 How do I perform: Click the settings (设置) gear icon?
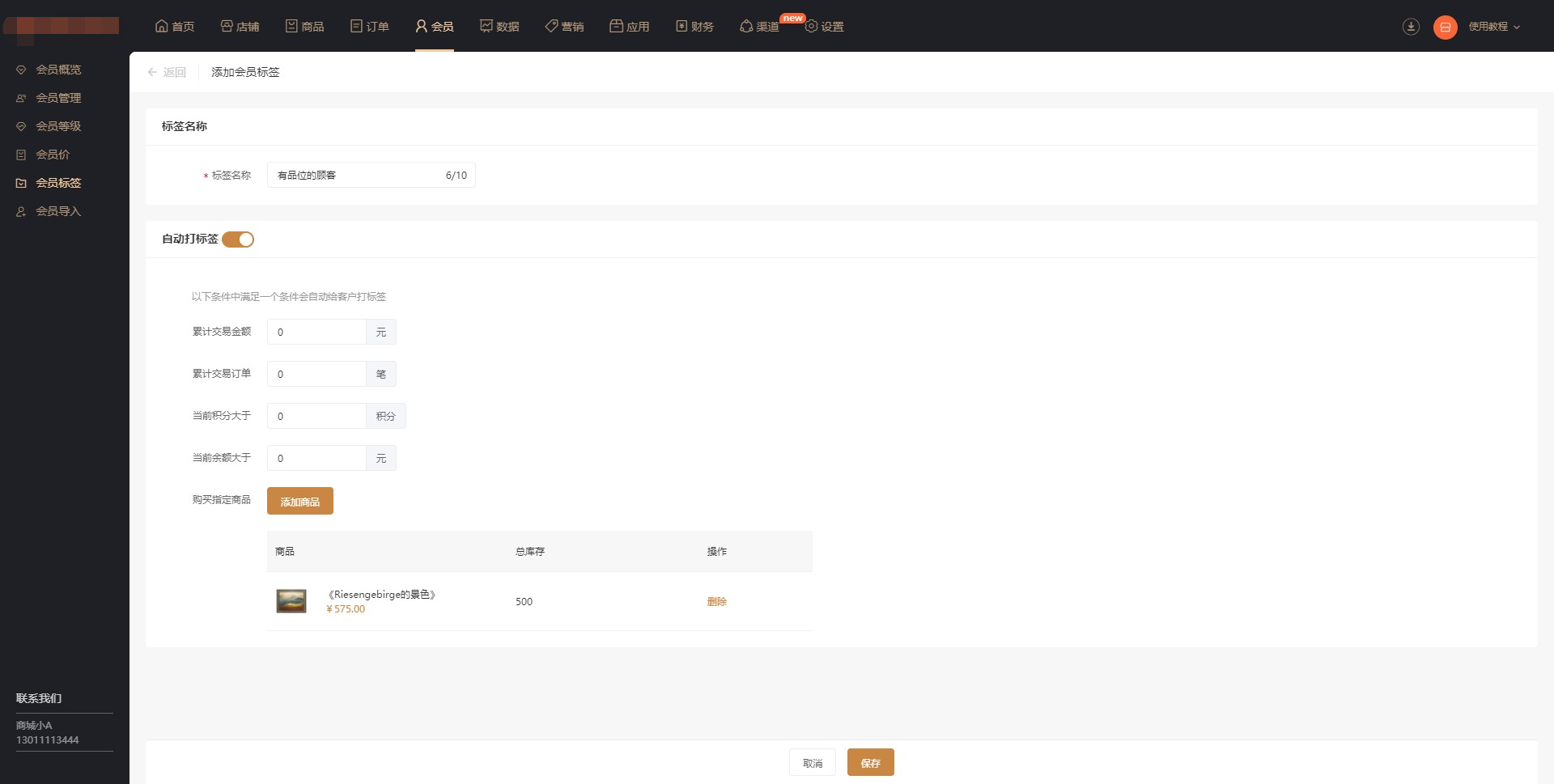pyautogui.click(x=811, y=26)
